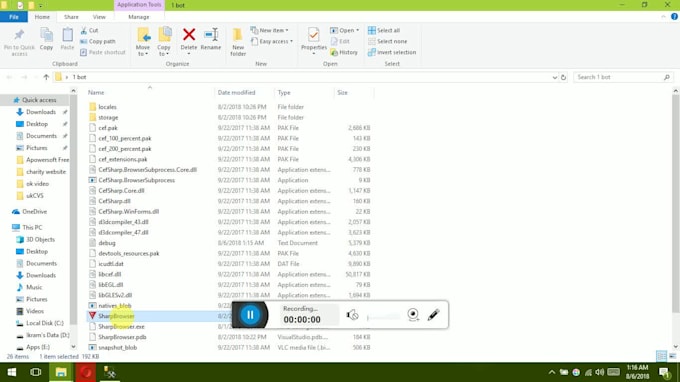Click the refresh button in address bar

[563, 77]
